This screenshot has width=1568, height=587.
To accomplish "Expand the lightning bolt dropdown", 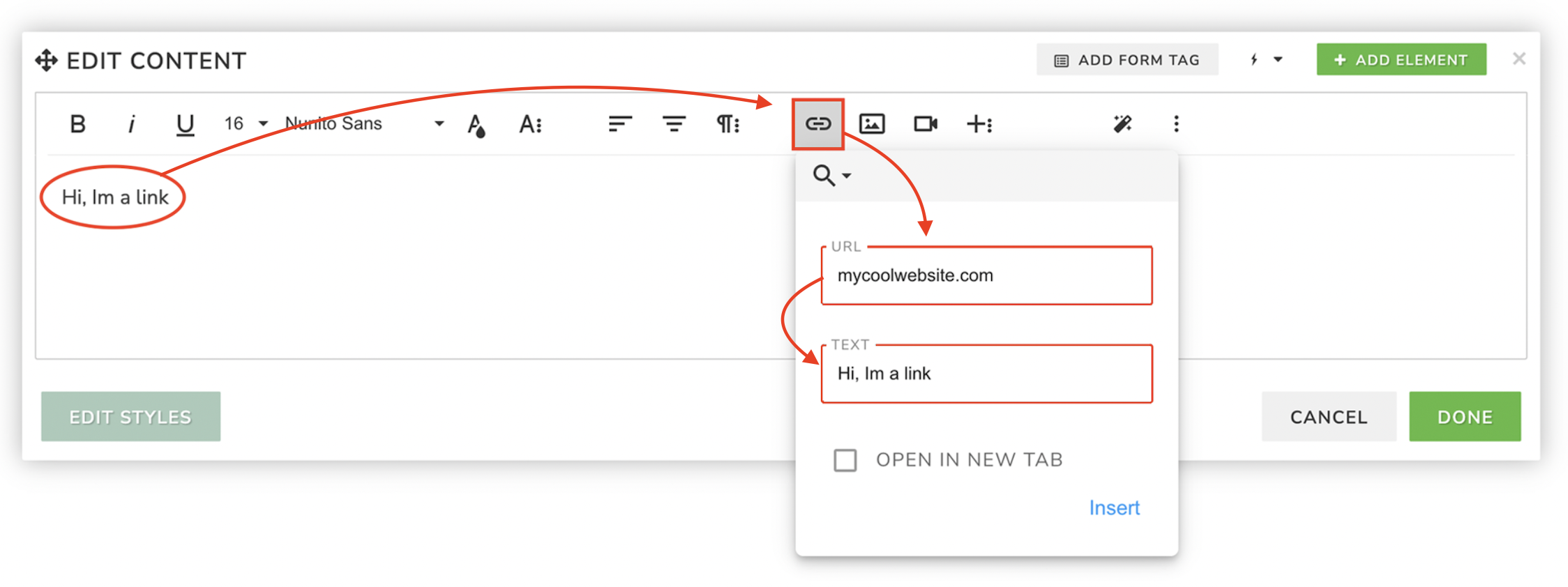I will (1266, 60).
